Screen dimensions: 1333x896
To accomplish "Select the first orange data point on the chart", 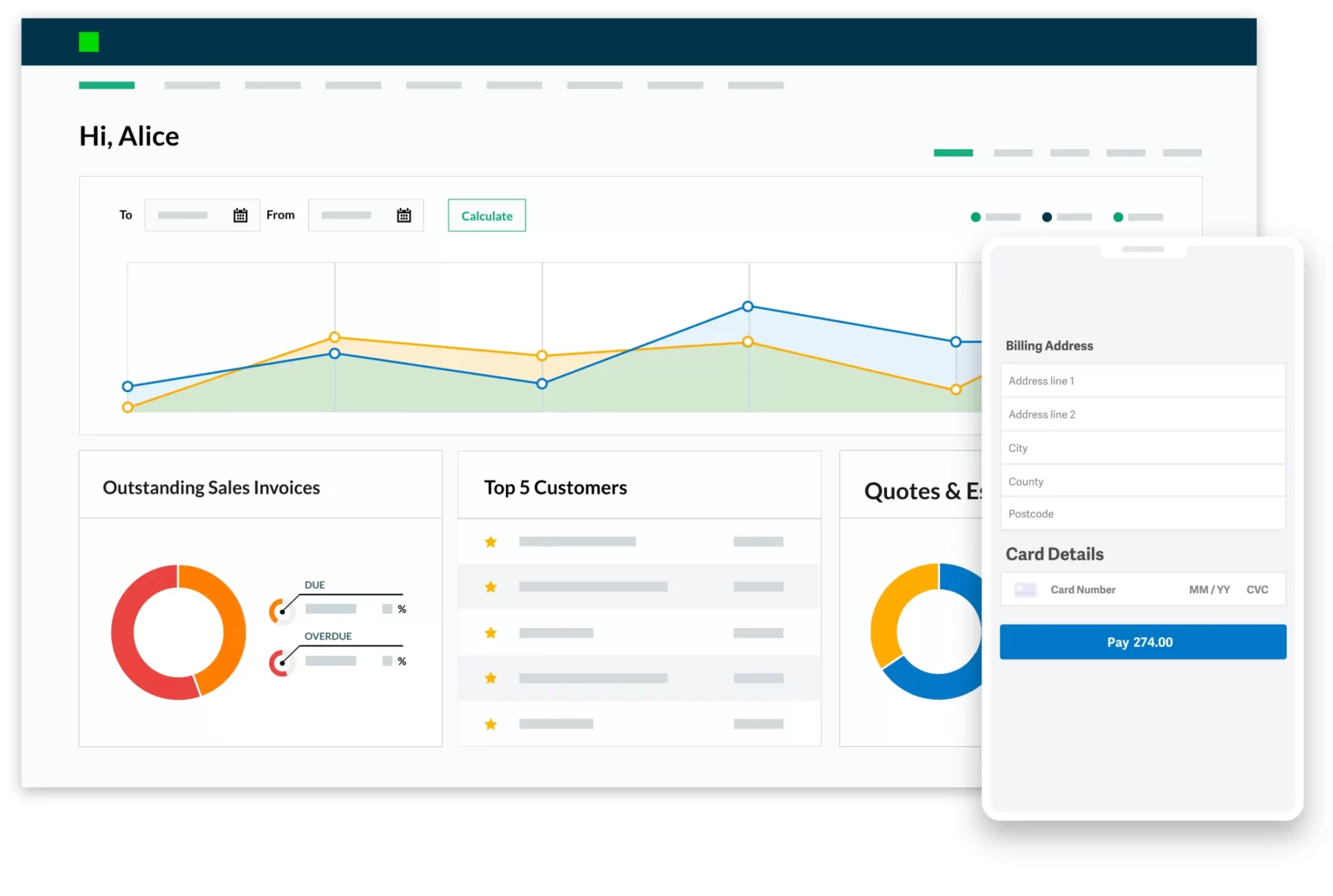I will pos(128,405).
